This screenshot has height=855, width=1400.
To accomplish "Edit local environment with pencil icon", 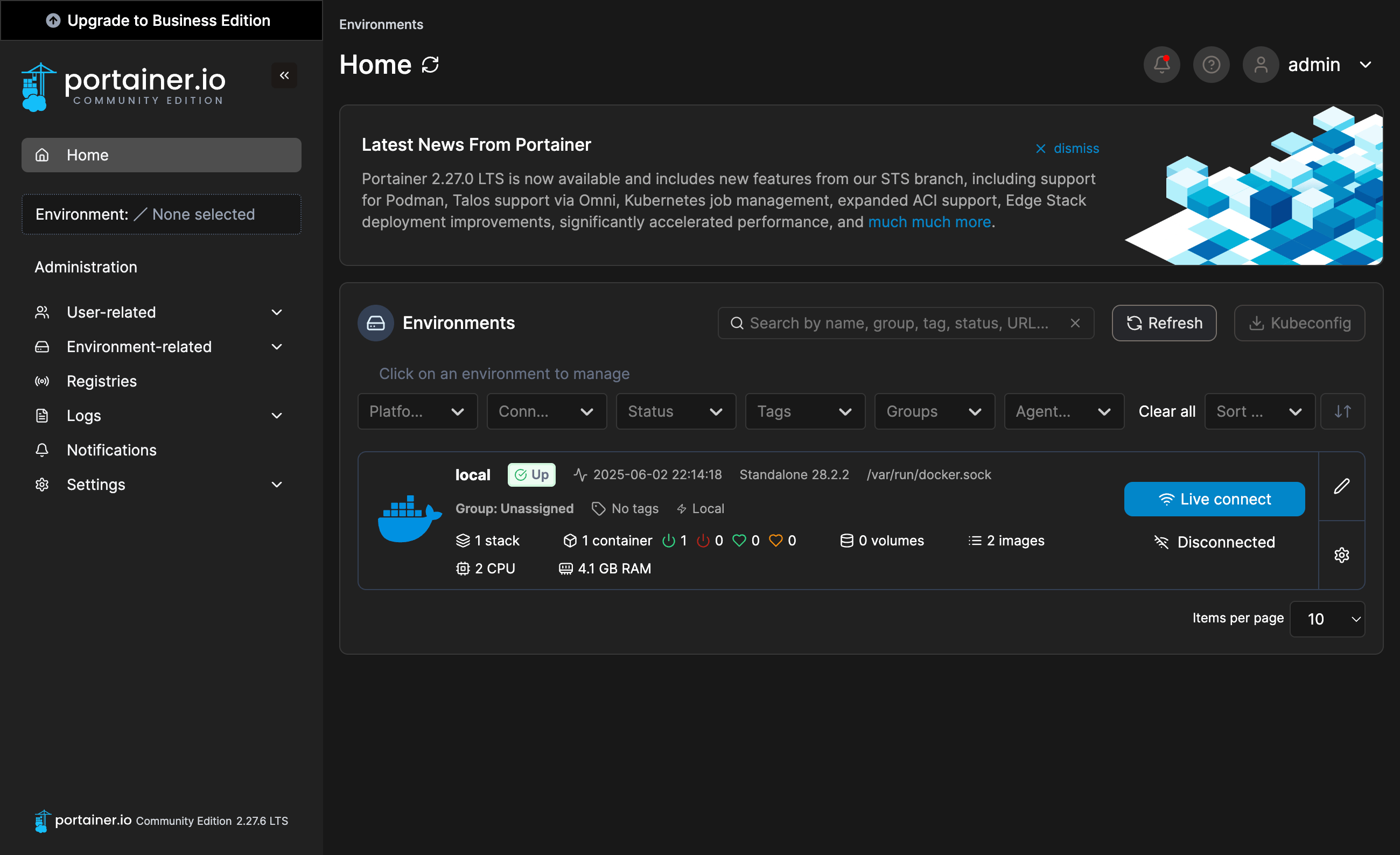I will click(x=1341, y=486).
